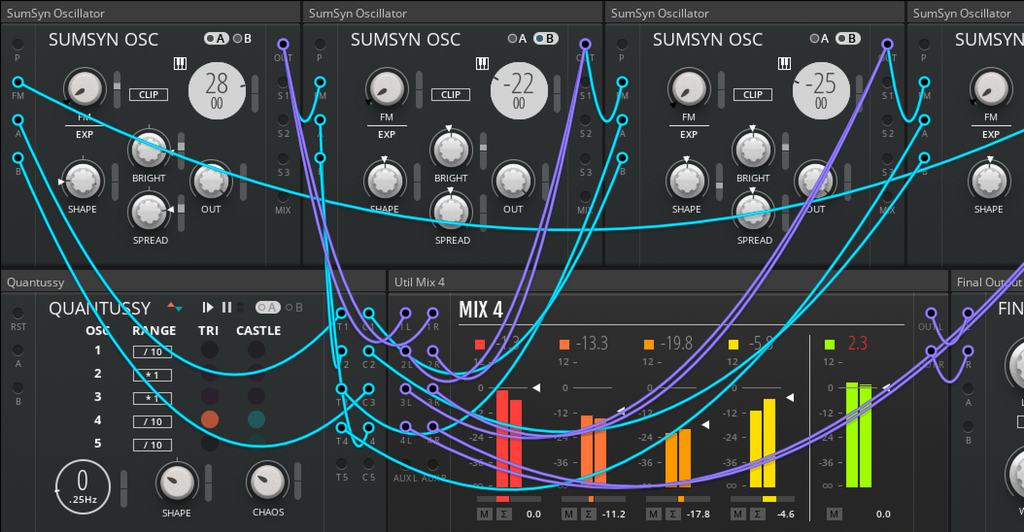Click Quantussy oscillator 4 teal CASTLE indicator
Screen dimensions: 1024x532
pos(256,419)
